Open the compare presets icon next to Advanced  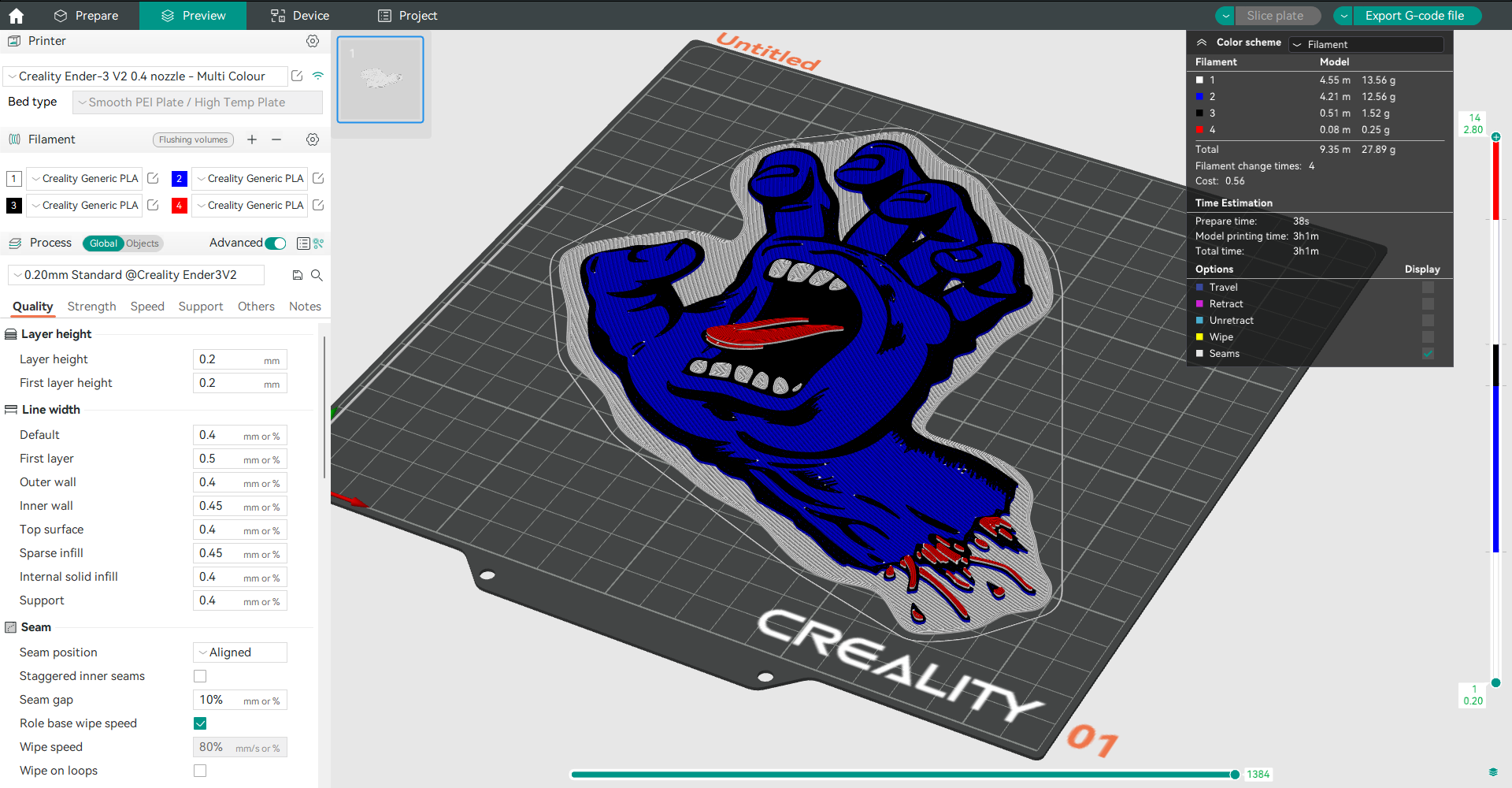click(319, 243)
